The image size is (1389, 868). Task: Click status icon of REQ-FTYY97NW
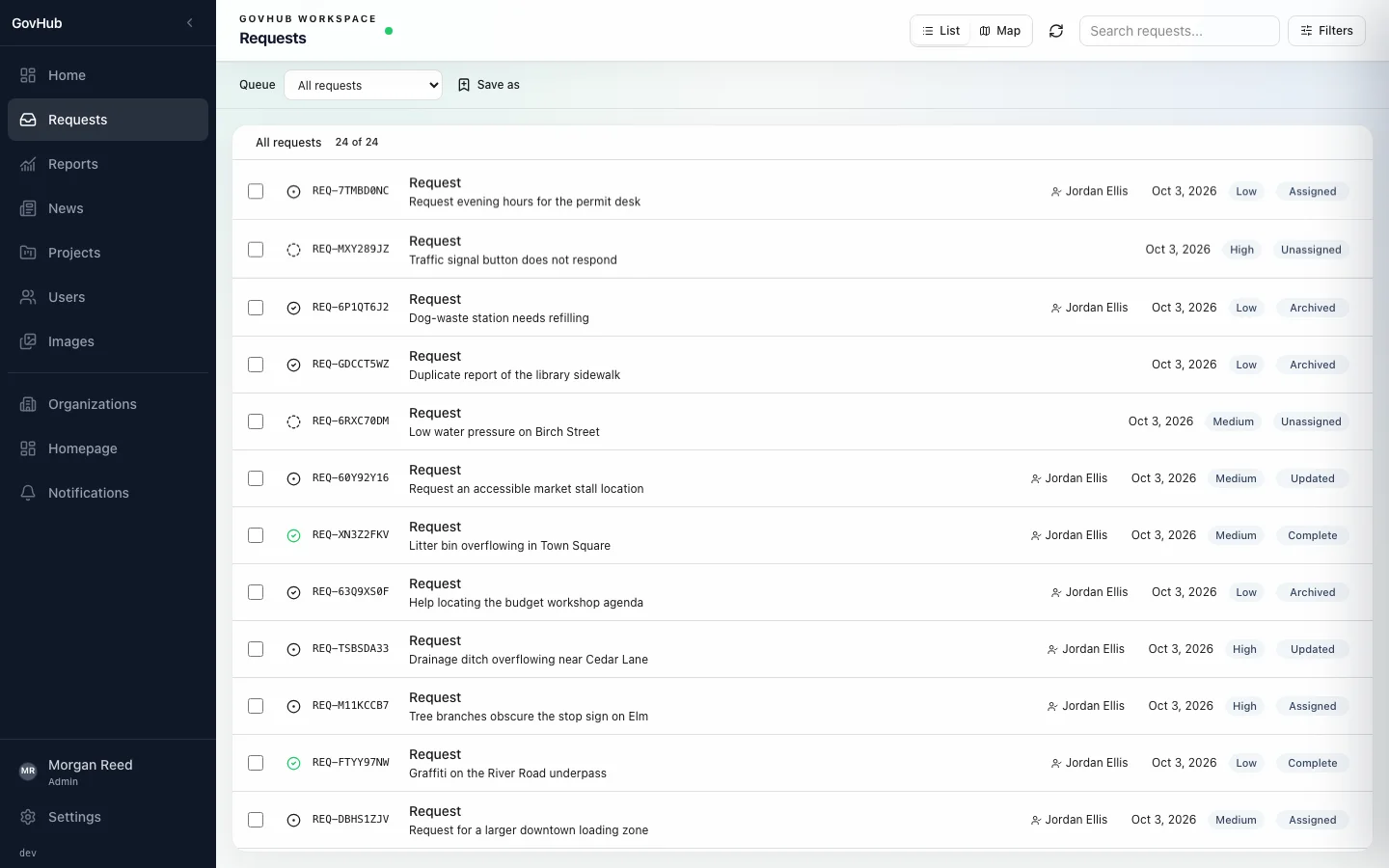pos(293,763)
